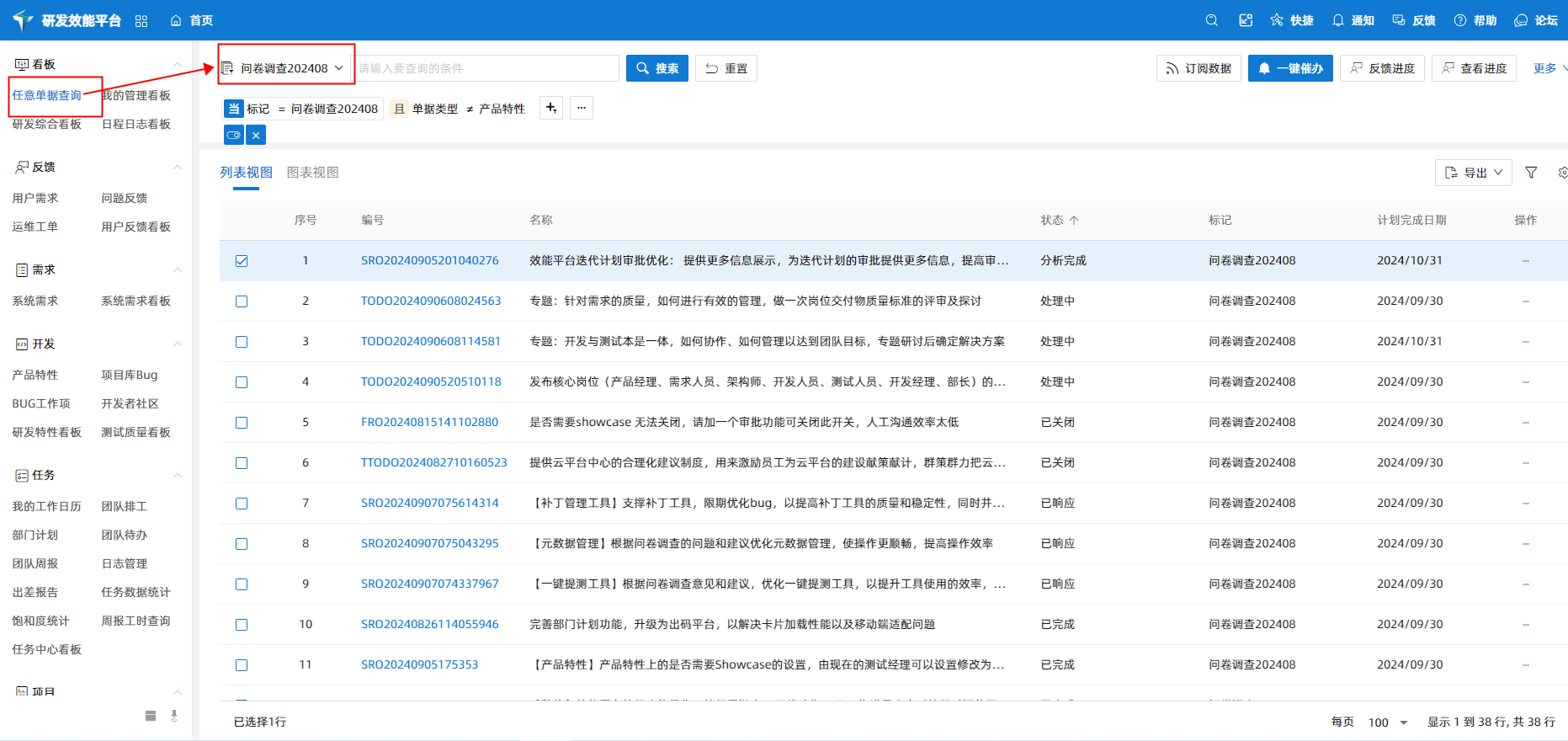Open the 问卷调查202408 query dropdown
This screenshot has width=1568, height=741.
[x=284, y=68]
